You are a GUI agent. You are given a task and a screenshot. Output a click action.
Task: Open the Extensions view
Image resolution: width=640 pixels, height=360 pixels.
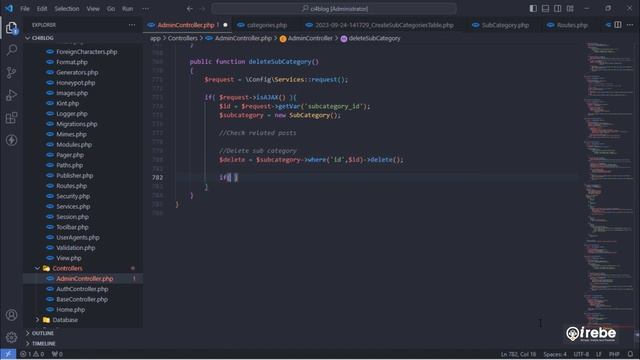(11, 118)
